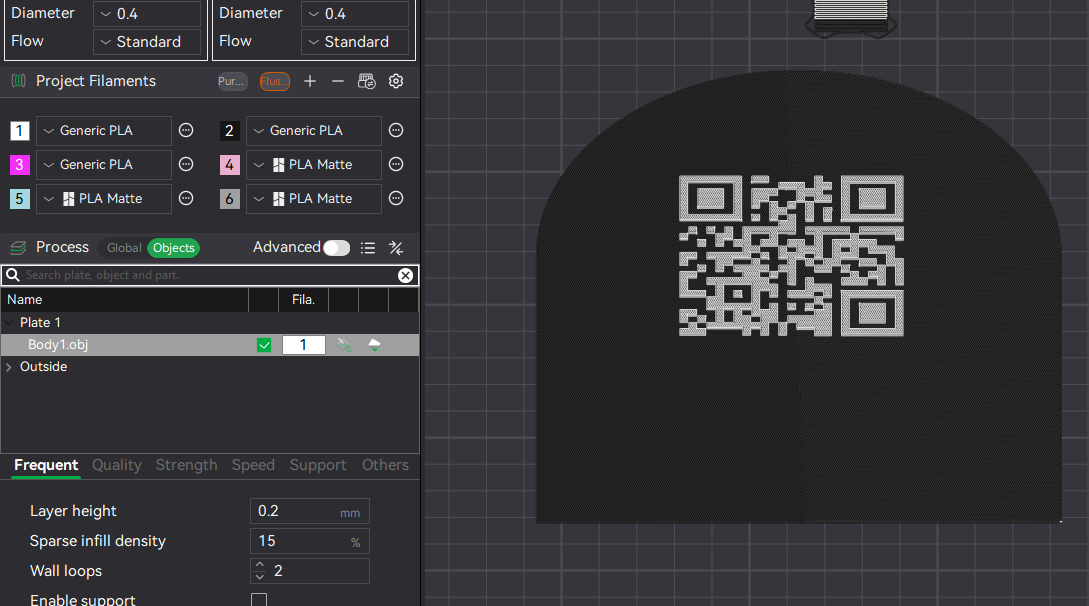Pick color for filament 1 white swatch
This screenshot has height=606, width=1089.
click(x=19, y=131)
